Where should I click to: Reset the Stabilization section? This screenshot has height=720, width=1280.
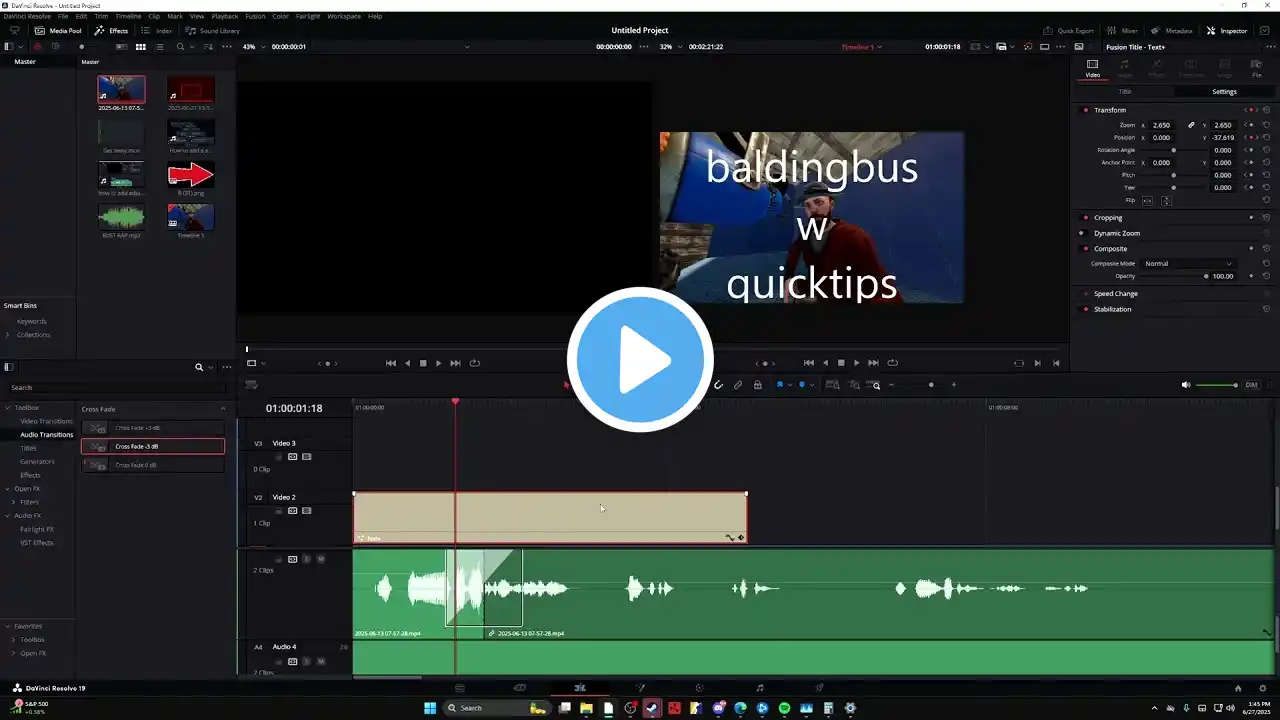[1266, 309]
